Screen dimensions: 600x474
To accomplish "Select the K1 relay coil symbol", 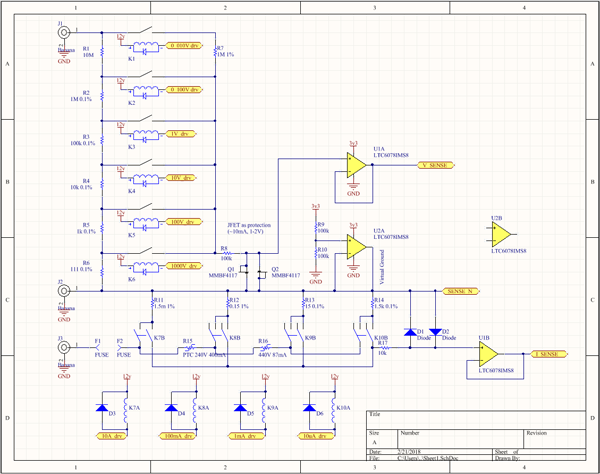I will pos(145,47).
